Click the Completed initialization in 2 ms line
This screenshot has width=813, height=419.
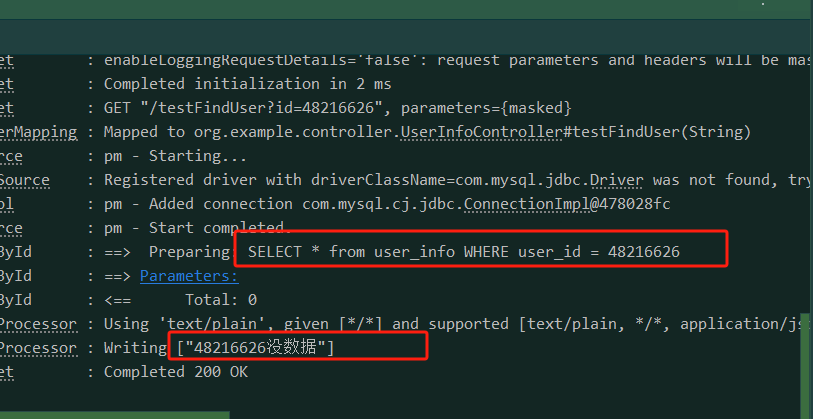click(247, 84)
